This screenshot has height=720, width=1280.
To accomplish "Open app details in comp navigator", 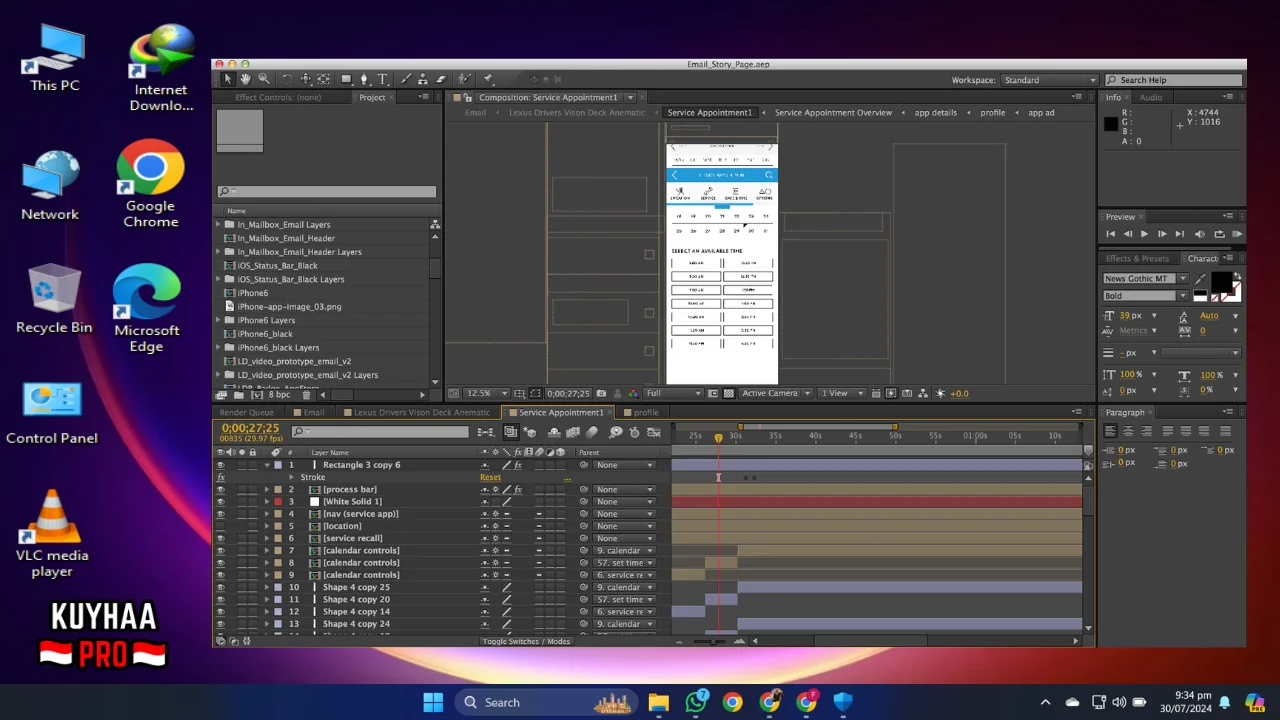I will 935,113.
